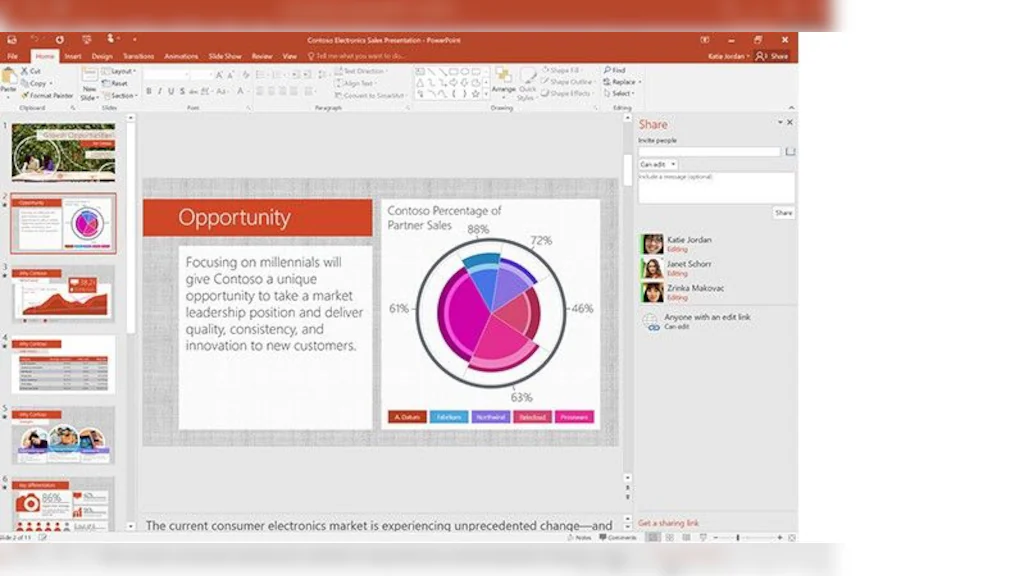The width and height of the screenshot is (1024, 576).
Task: Click the Invite people input field
Action: click(x=709, y=152)
